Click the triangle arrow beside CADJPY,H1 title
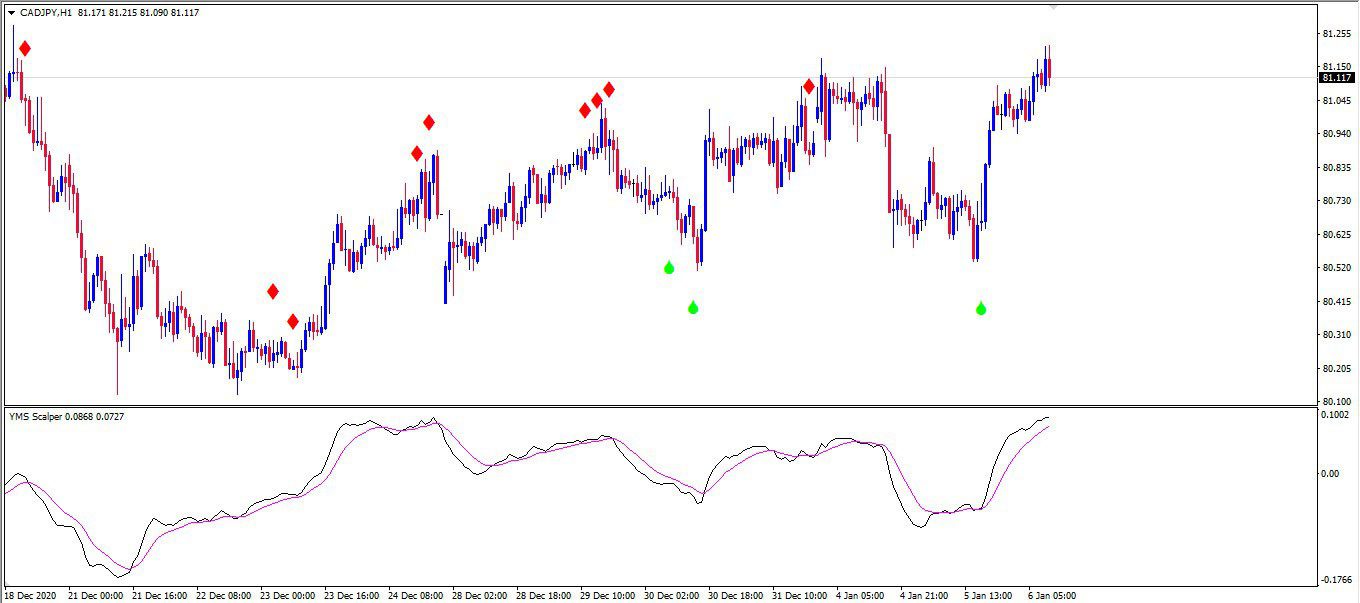 coord(11,13)
